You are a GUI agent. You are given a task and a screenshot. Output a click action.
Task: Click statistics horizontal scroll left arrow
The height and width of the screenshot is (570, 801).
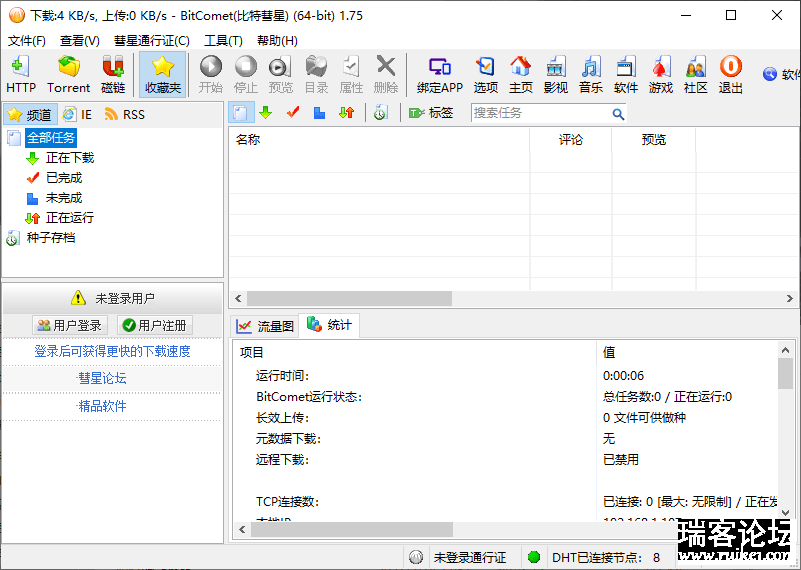[x=242, y=530]
